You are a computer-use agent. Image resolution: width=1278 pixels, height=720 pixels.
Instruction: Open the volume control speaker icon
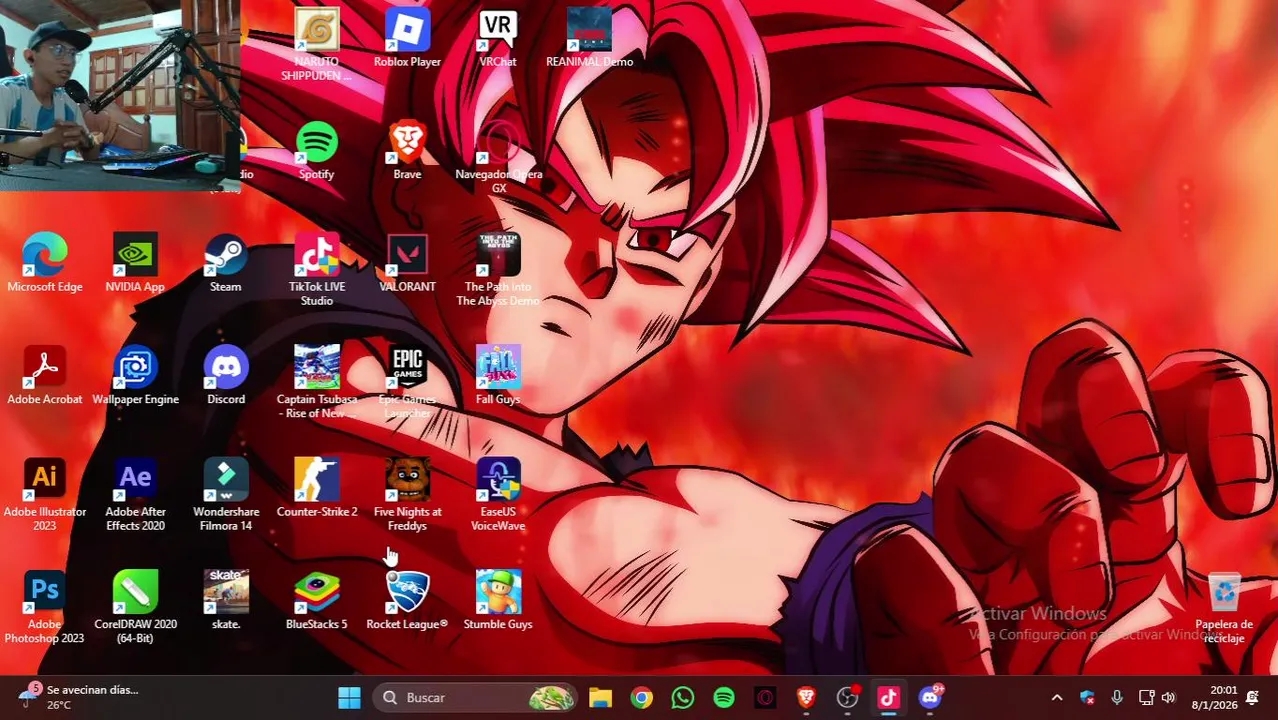pyautogui.click(x=1168, y=697)
